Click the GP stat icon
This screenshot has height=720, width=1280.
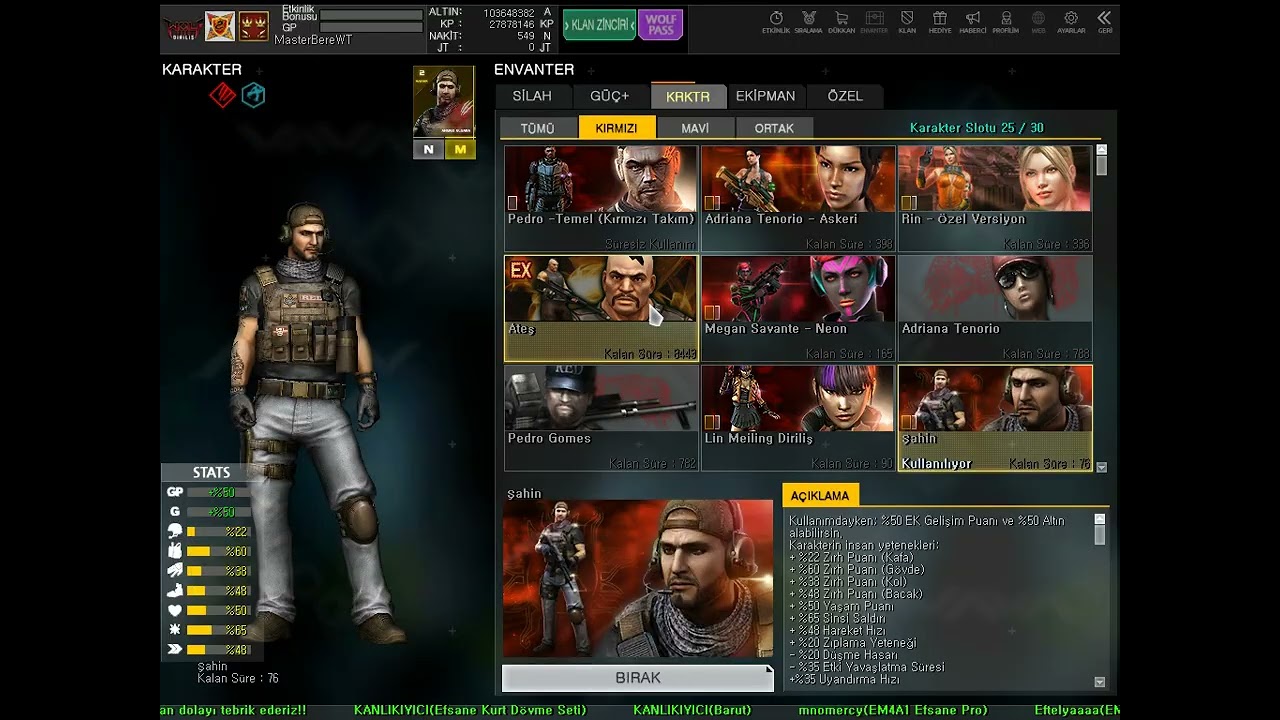coord(175,492)
